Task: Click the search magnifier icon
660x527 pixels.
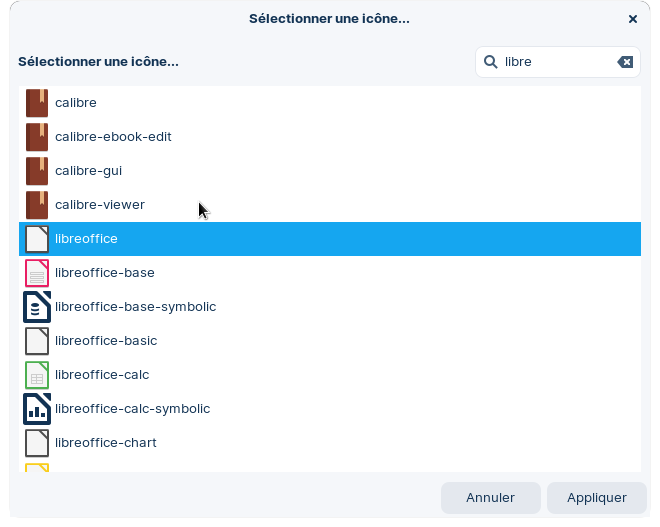Action: 491,62
